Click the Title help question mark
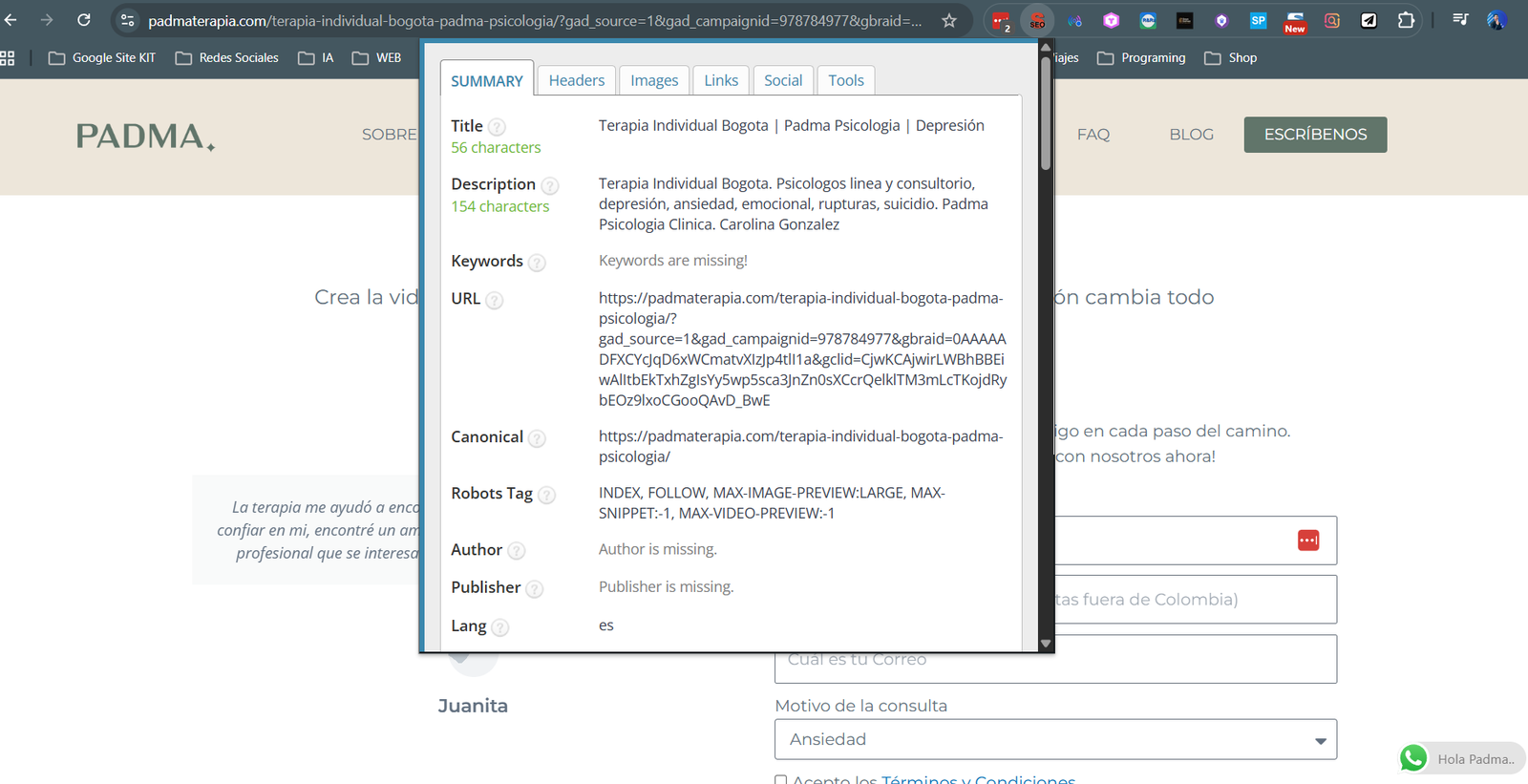Image resolution: width=1528 pixels, height=784 pixels. click(497, 127)
